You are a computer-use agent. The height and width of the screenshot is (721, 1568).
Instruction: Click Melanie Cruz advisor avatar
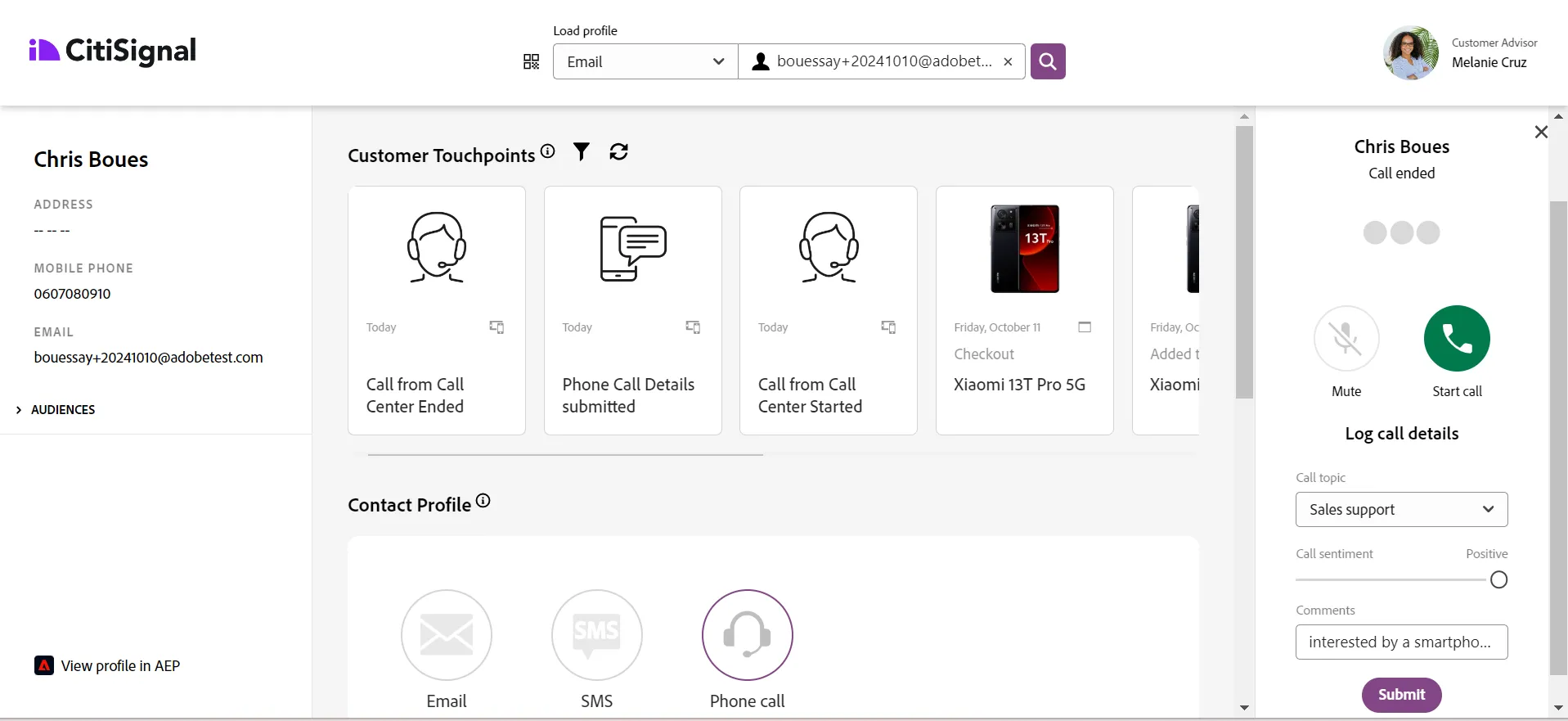(x=1411, y=53)
